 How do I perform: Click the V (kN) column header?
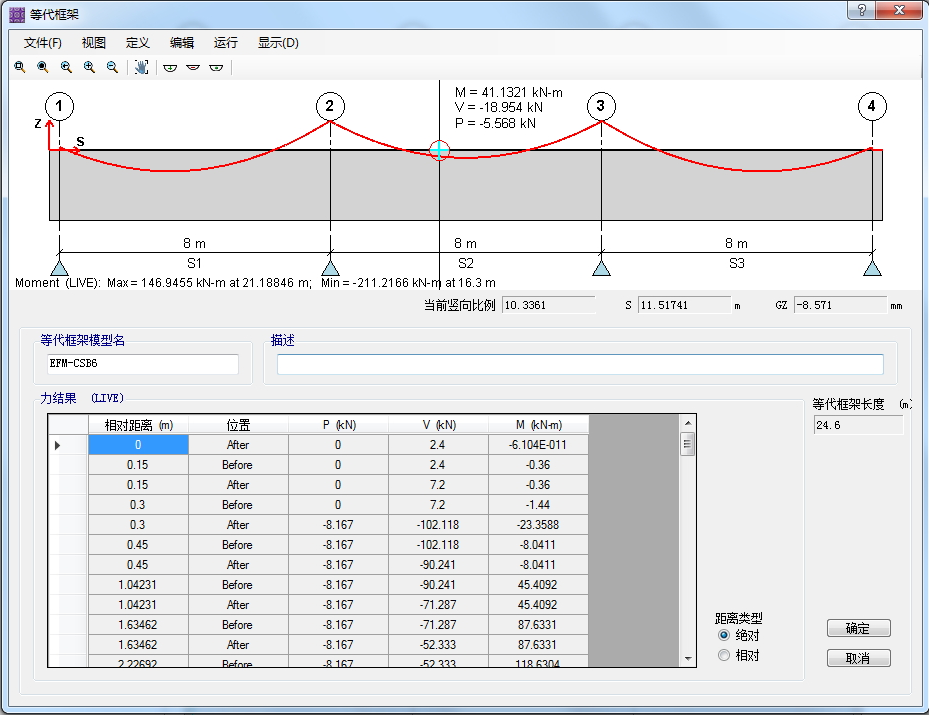[x=438, y=425]
